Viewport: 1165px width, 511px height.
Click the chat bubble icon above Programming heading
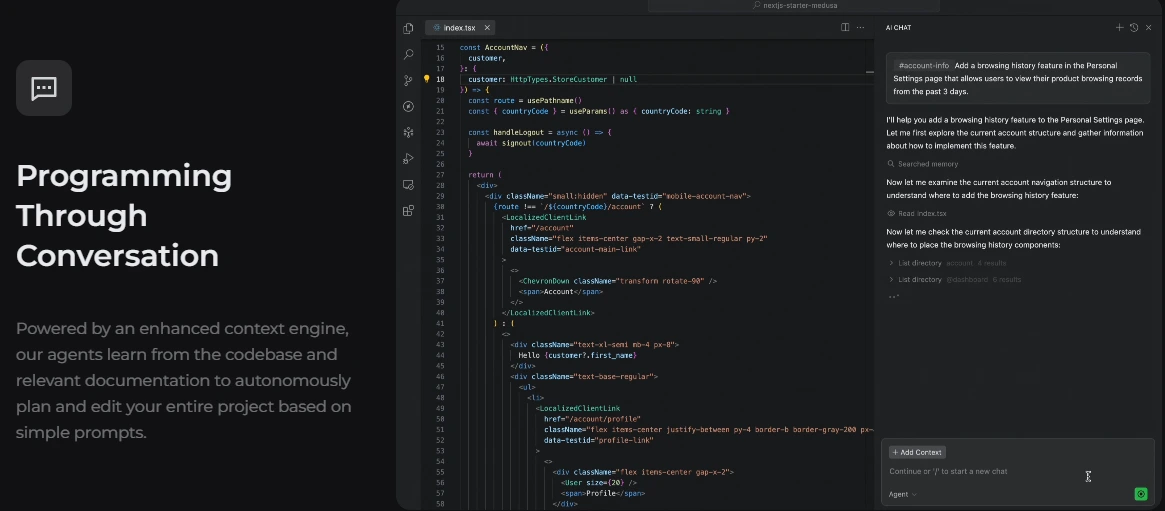(x=44, y=88)
